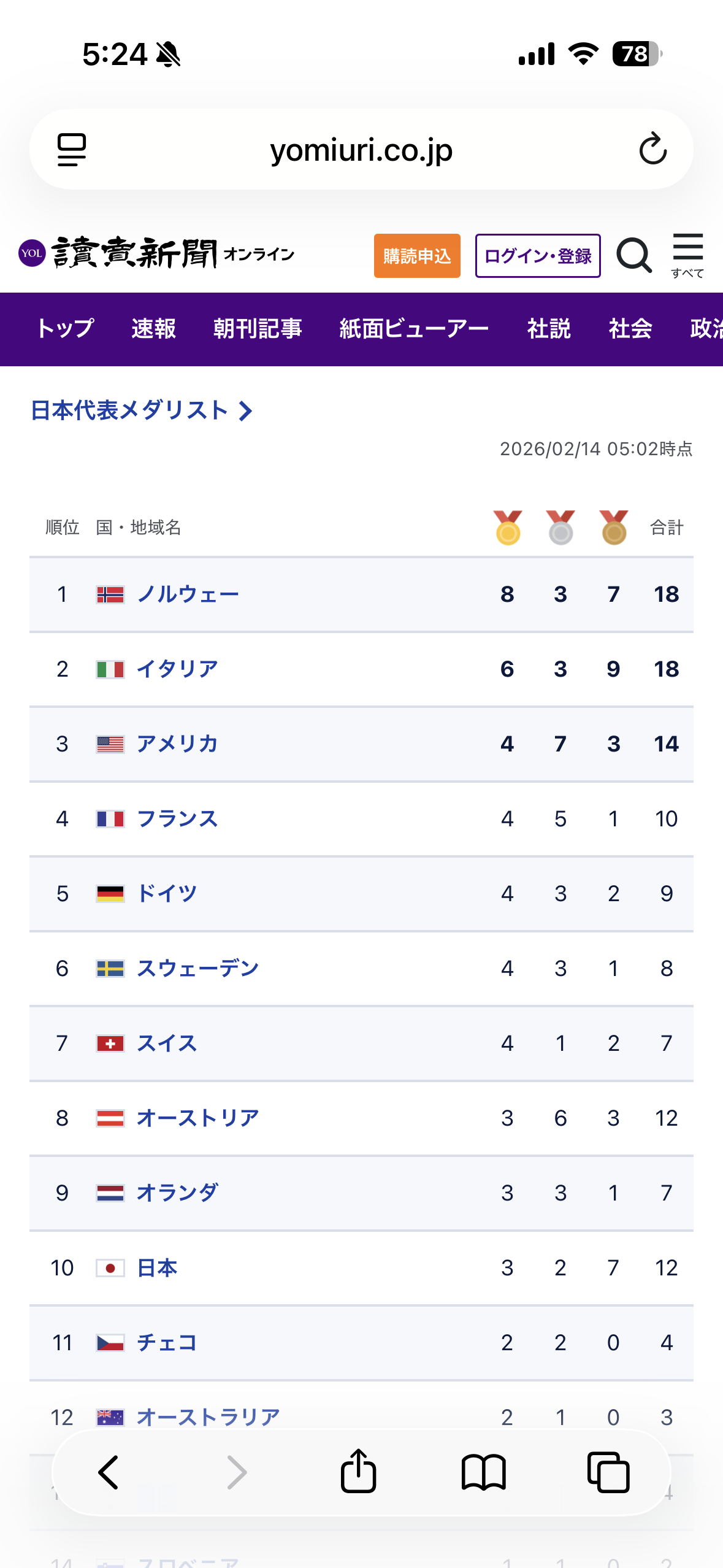Open the Safari page menu icon

pos(72,150)
